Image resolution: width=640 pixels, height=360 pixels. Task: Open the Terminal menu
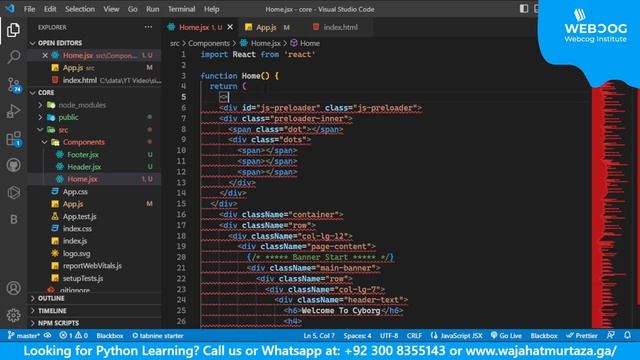tap(181, 9)
